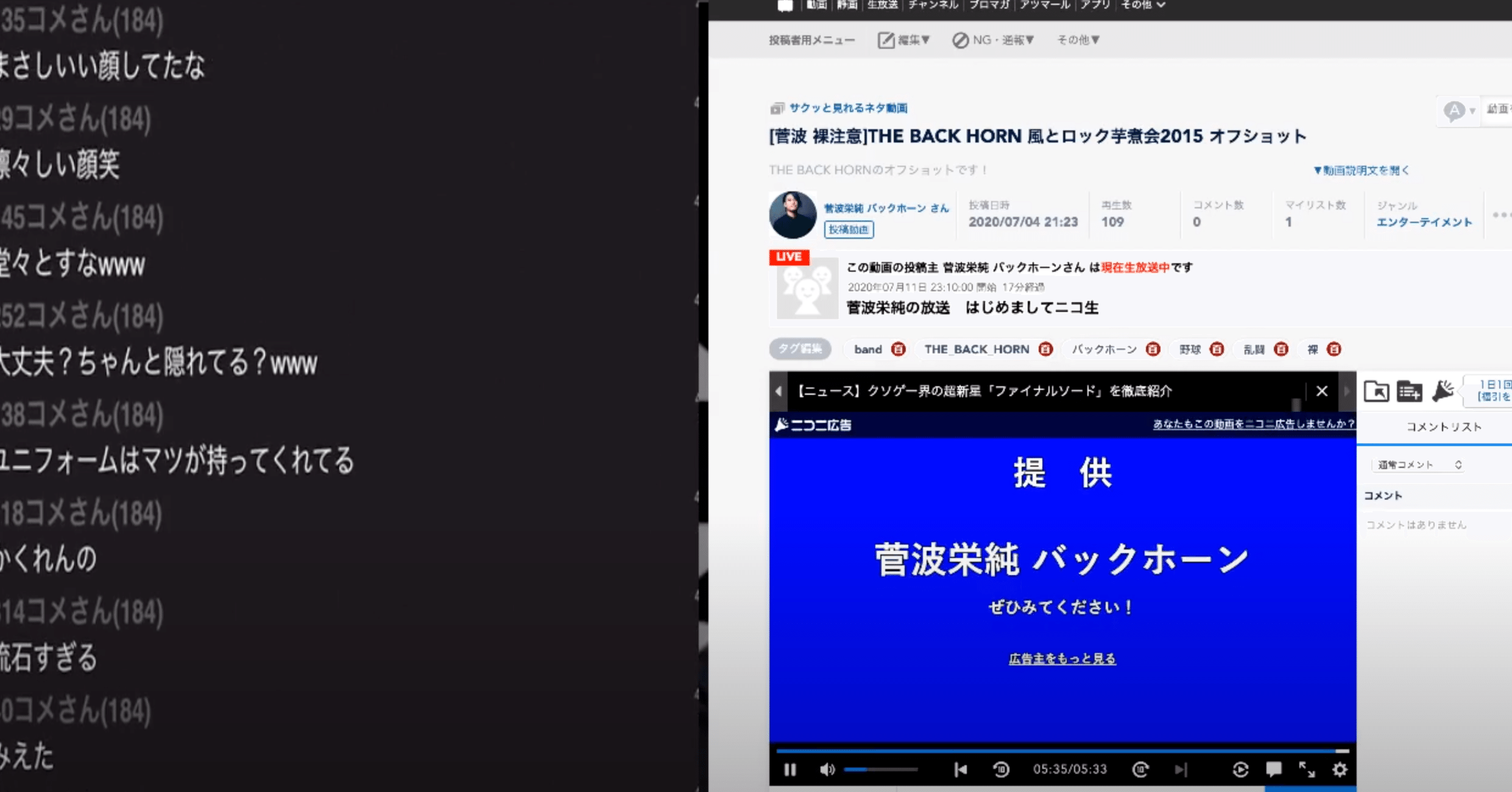
Task: Click the folder with arrow icon
Action: 1376,391
